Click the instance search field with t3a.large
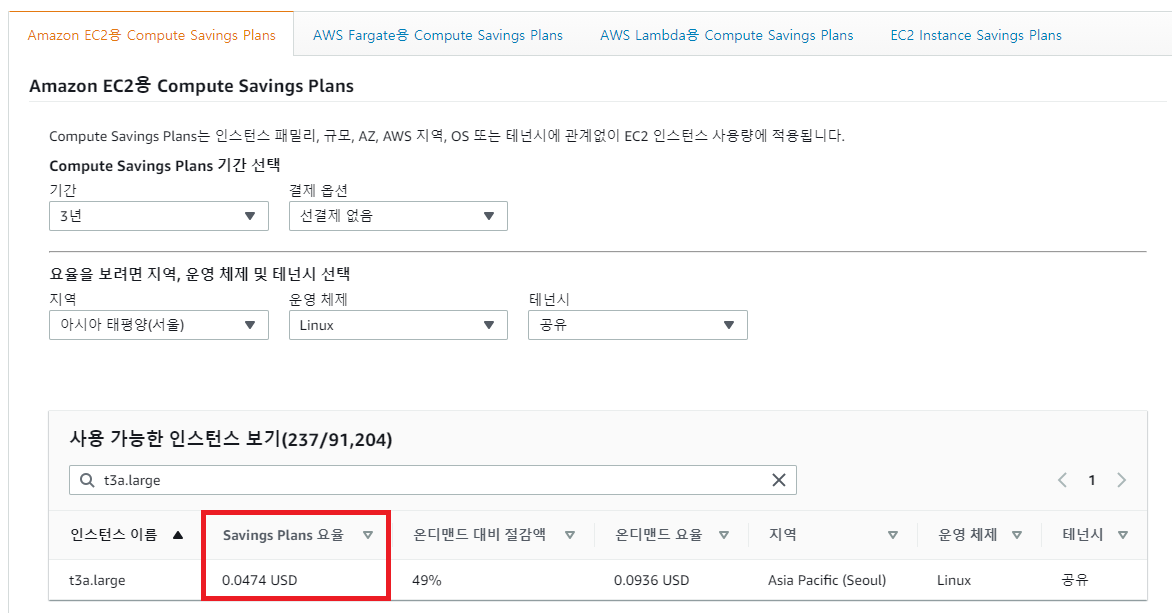The image size is (1172, 613). coord(433,480)
